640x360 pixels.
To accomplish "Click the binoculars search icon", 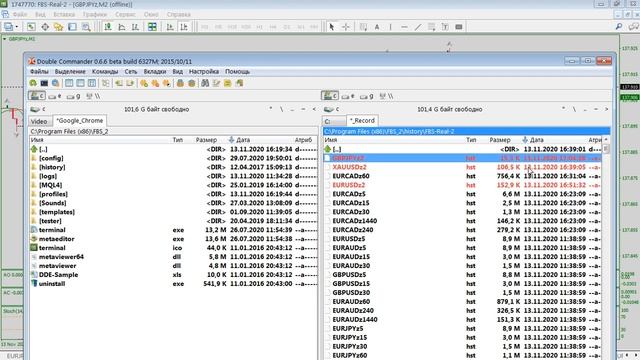I will (205, 83).
